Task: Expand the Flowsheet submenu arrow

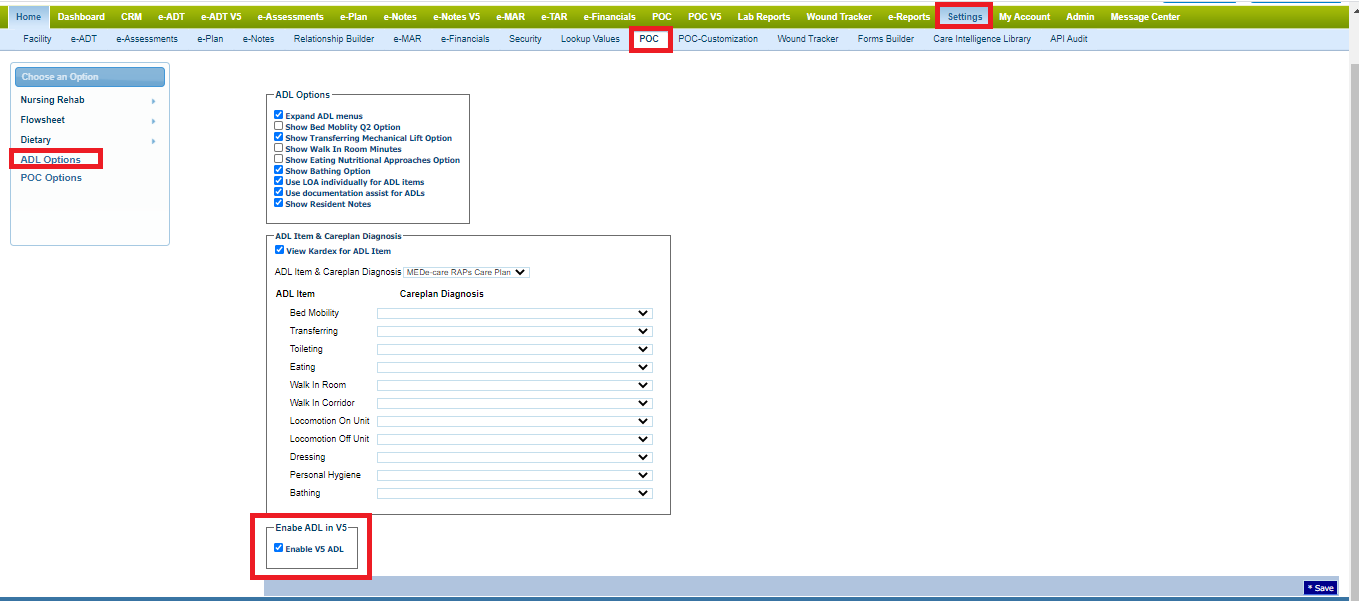Action: pos(153,121)
